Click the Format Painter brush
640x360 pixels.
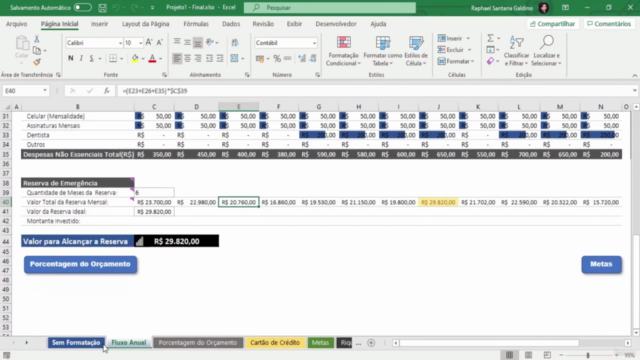37,62
